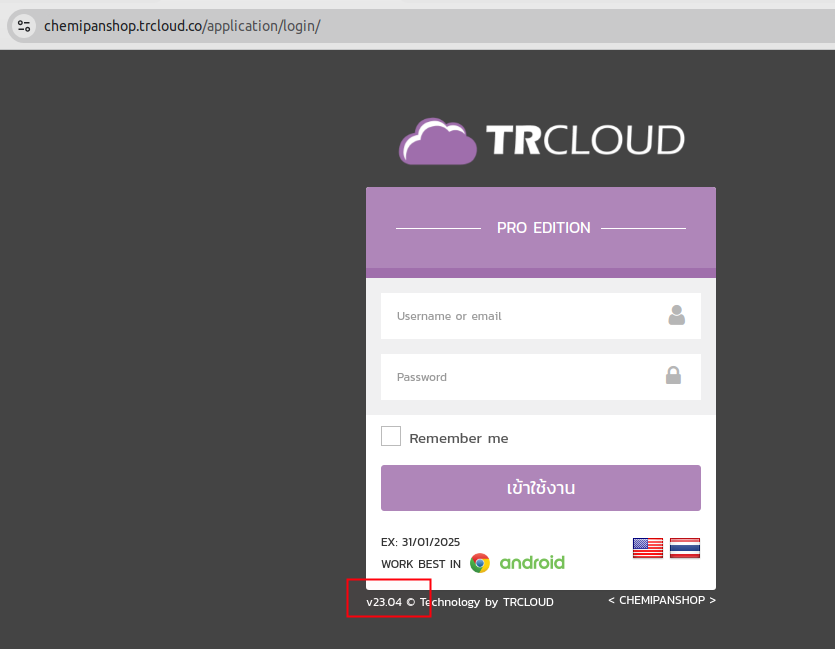Screen dimensions: 835x649
Task: Switch language with the US flag icon
Action: click(648, 548)
